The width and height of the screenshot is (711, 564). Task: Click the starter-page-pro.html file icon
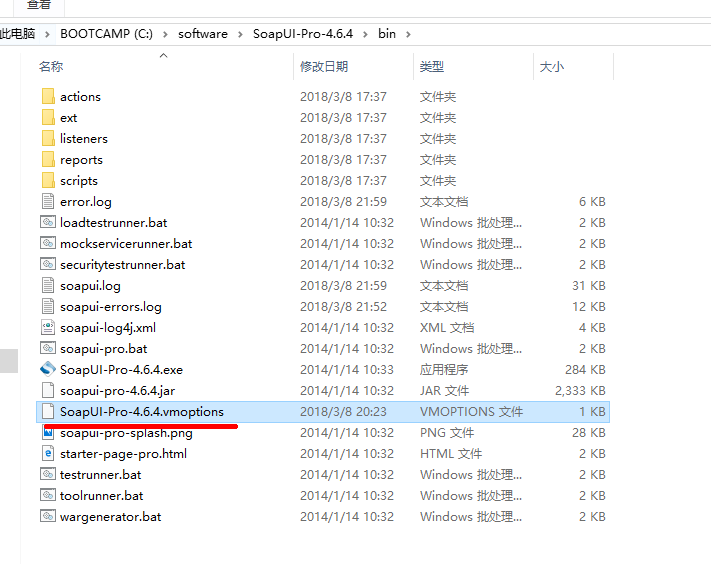pos(48,453)
